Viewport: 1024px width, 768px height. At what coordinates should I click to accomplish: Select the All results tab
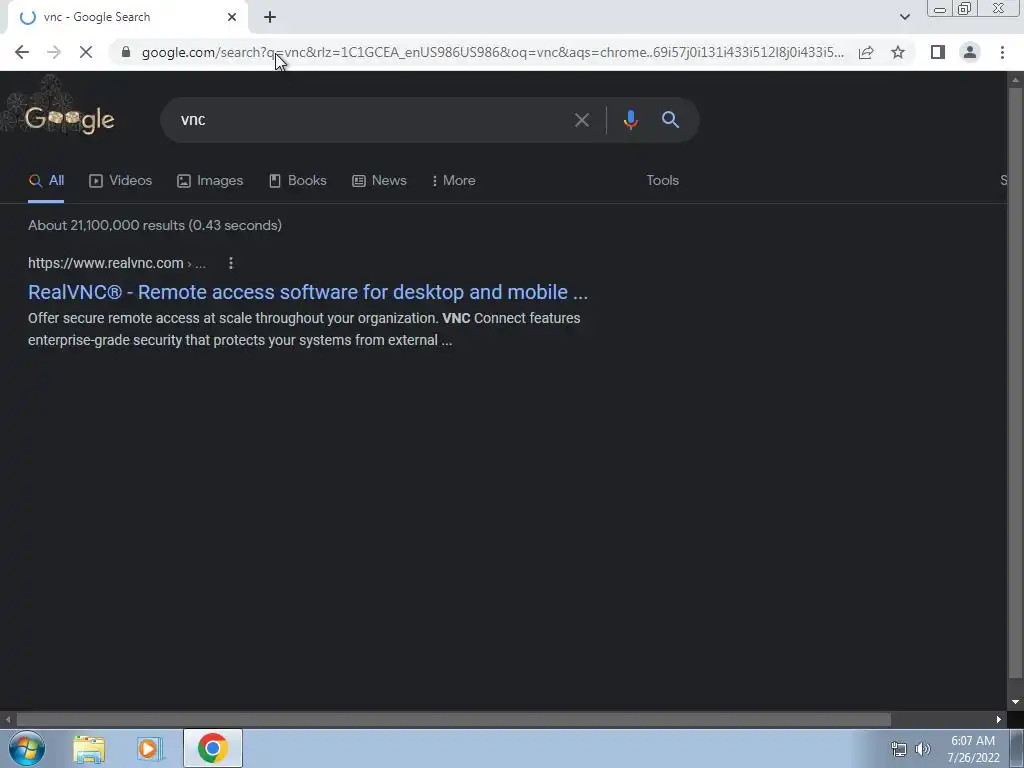pos(46,181)
